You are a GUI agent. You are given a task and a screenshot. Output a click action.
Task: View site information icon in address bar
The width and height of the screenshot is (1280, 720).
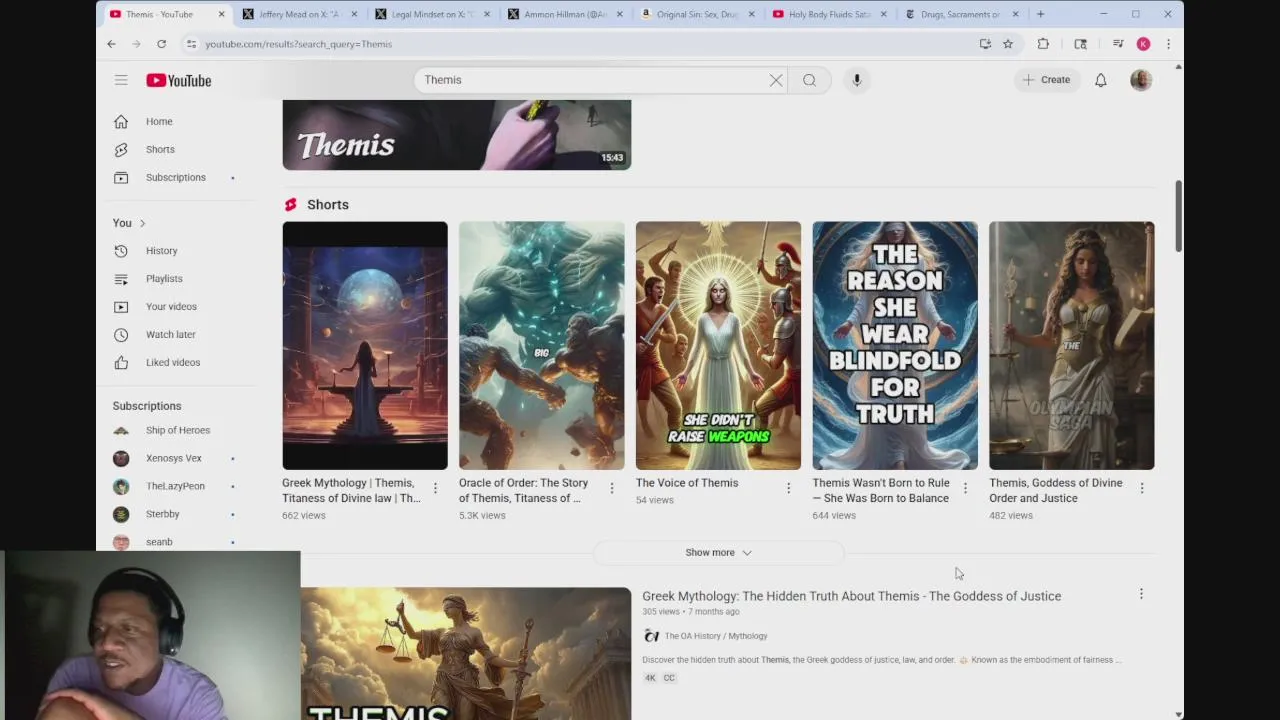pos(191,44)
